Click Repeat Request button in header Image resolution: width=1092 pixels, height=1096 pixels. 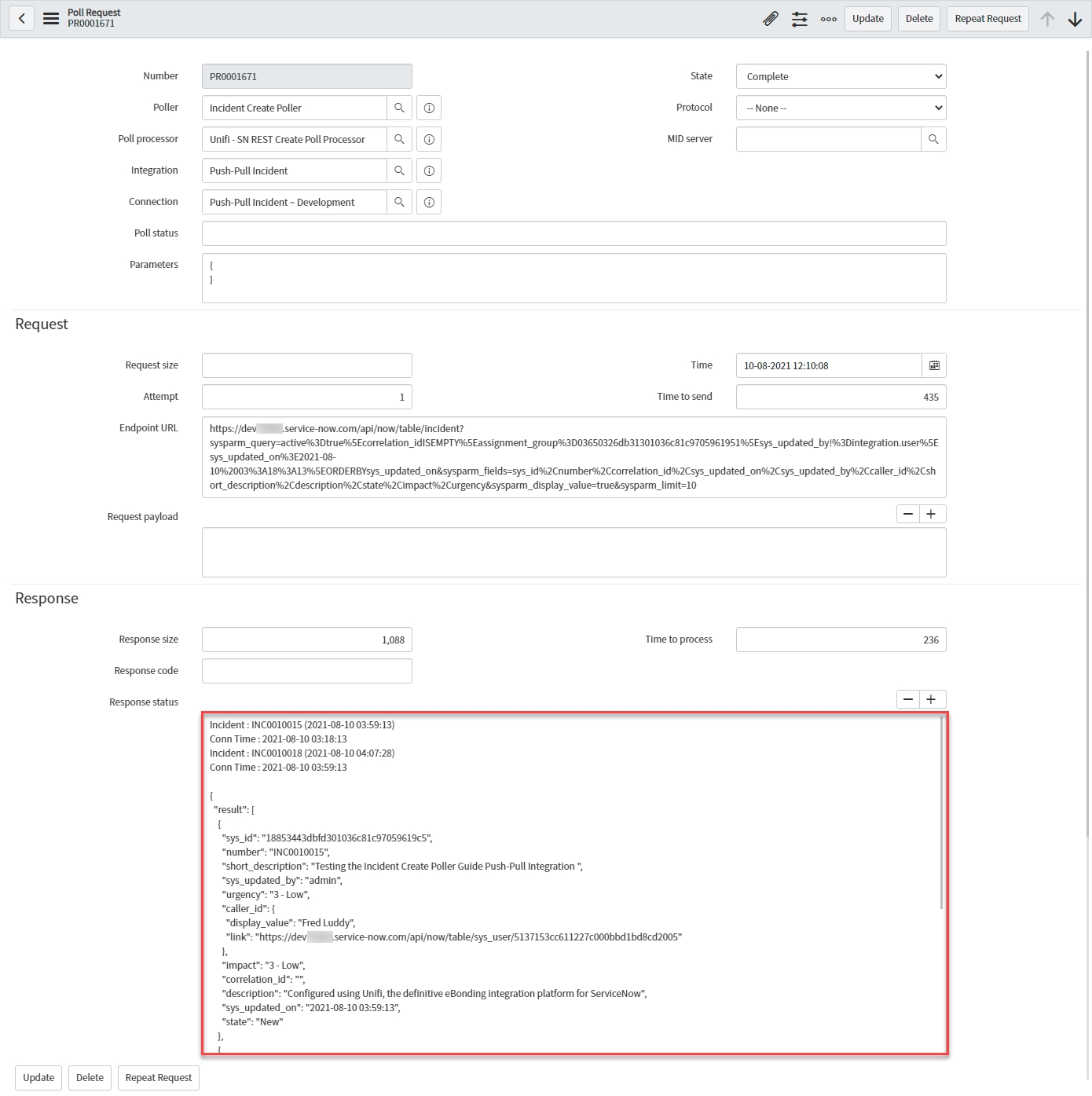pos(988,19)
